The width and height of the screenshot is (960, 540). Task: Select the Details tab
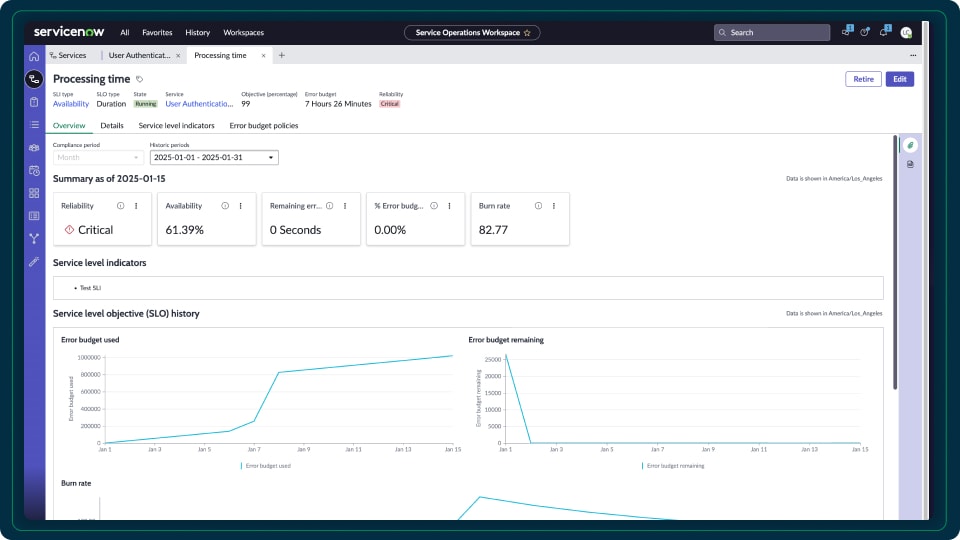pos(112,126)
